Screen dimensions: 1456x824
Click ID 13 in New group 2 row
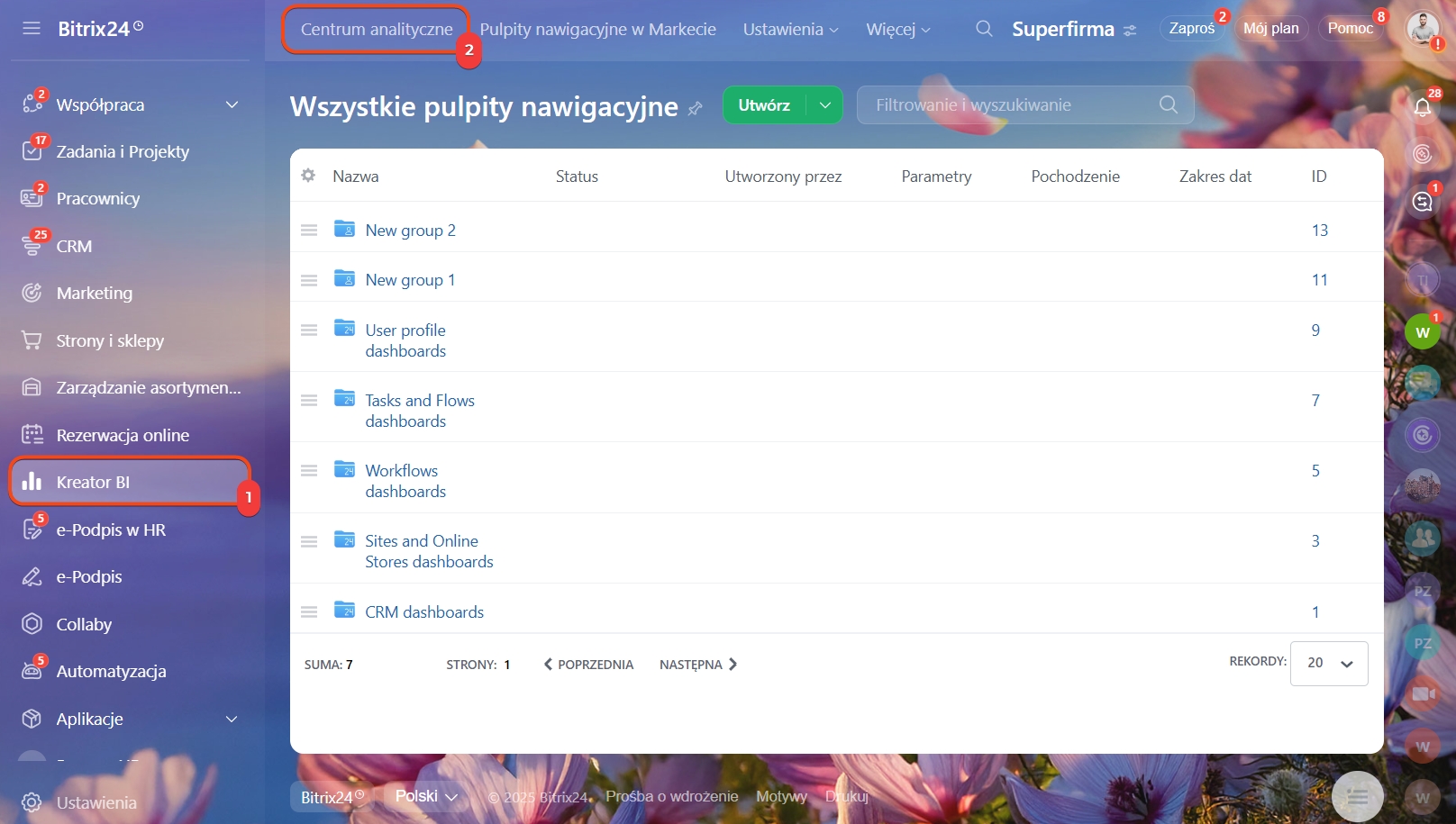(1320, 231)
